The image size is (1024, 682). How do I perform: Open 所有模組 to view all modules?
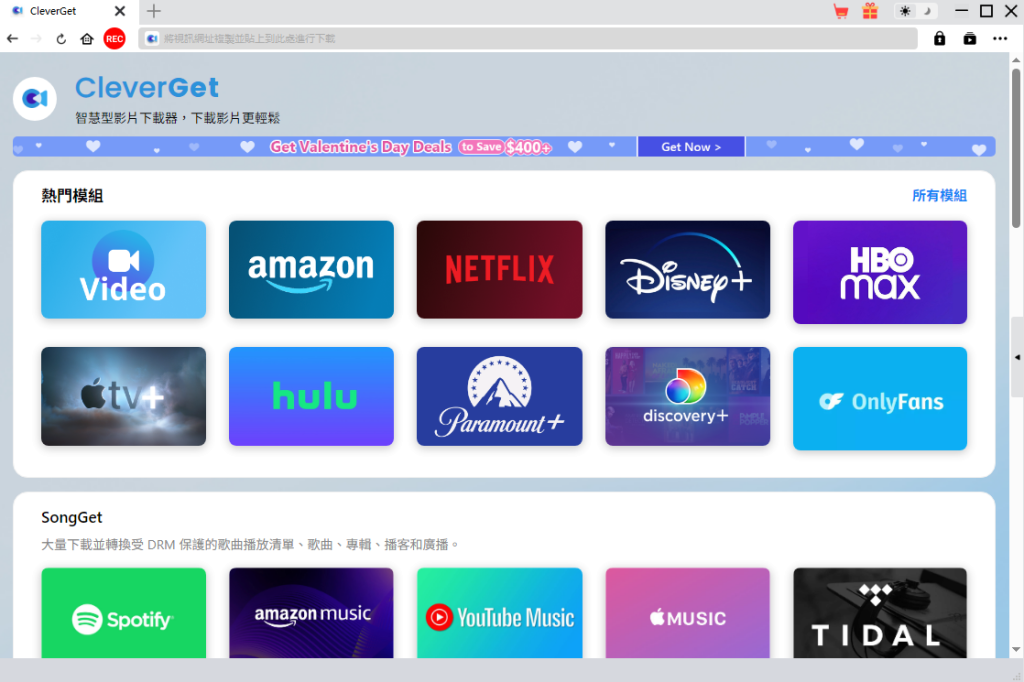coord(939,195)
